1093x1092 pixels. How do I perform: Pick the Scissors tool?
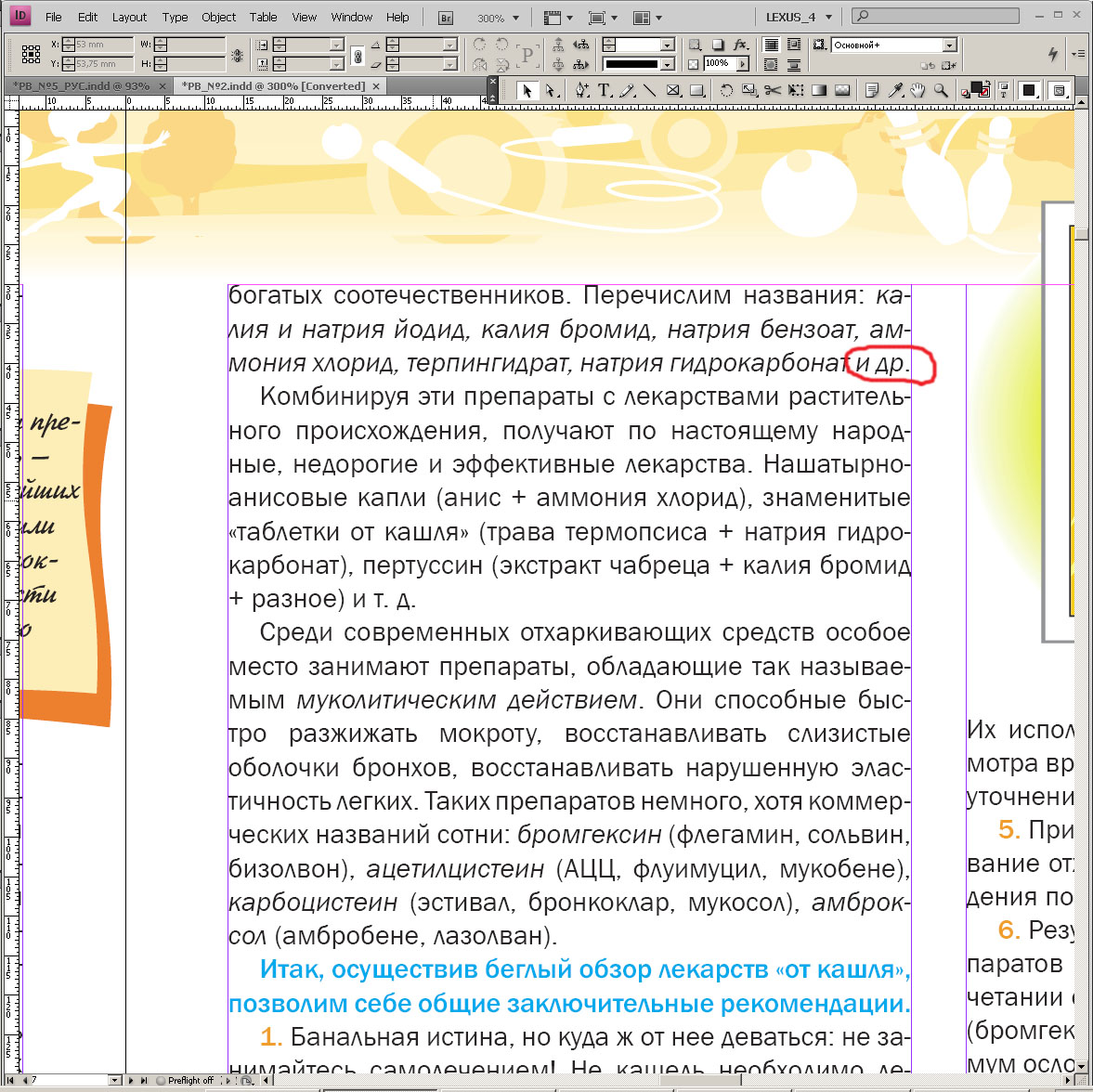(773, 90)
